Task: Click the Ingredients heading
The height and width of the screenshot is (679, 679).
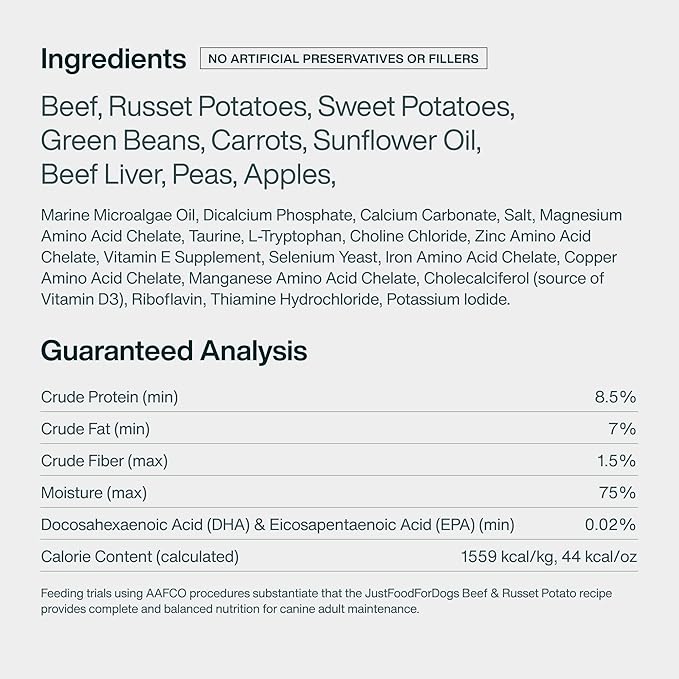Action: [113, 59]
